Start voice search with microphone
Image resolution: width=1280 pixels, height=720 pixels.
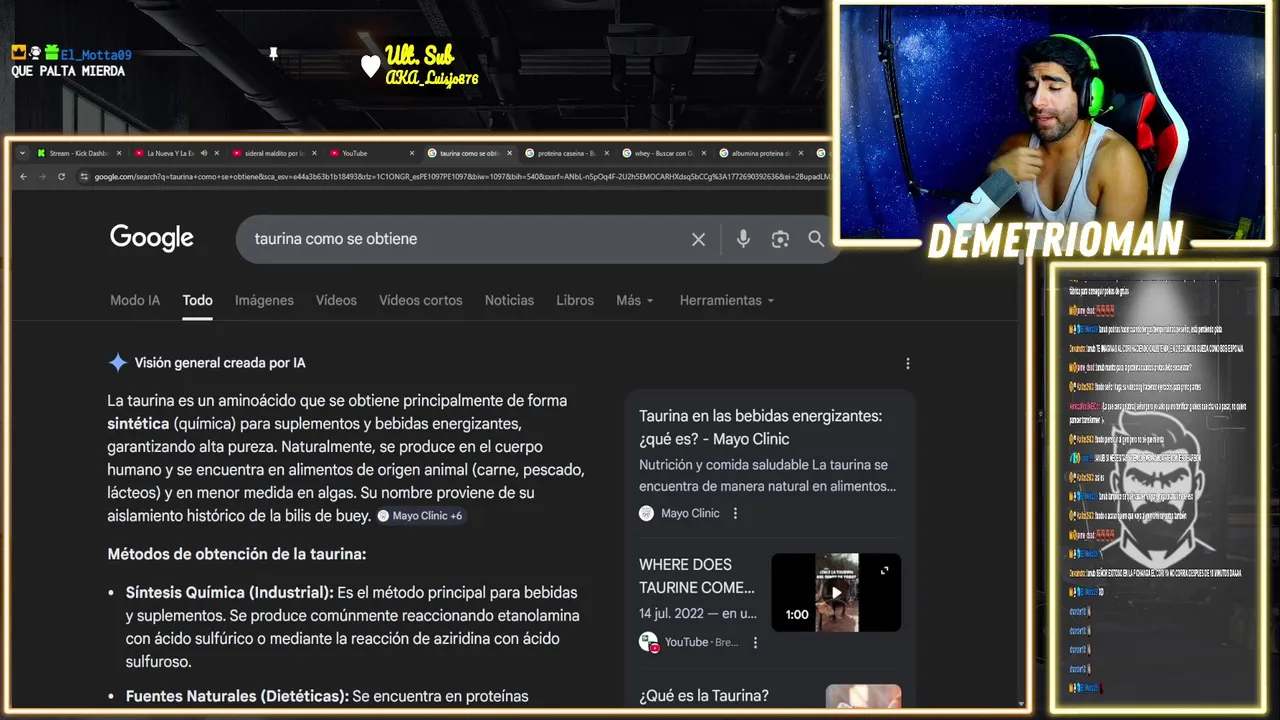[x=743, y=239]
